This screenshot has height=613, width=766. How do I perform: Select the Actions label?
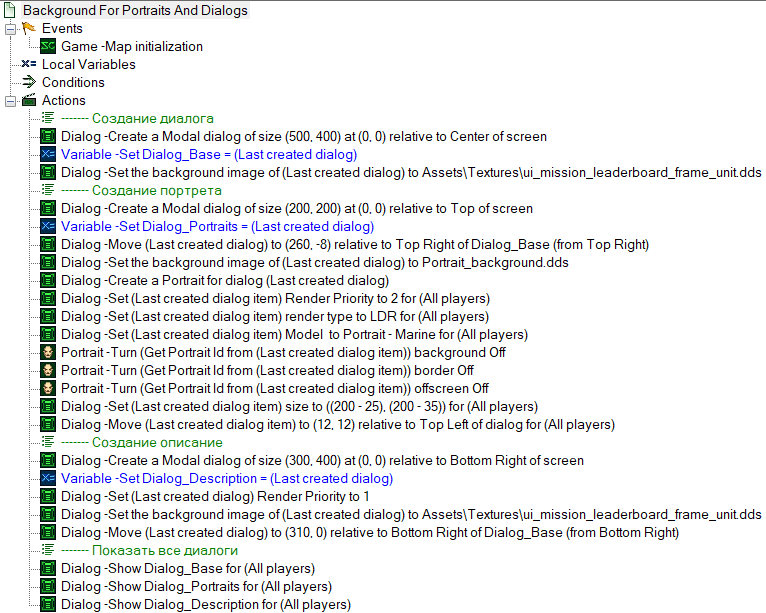[64, 101]
